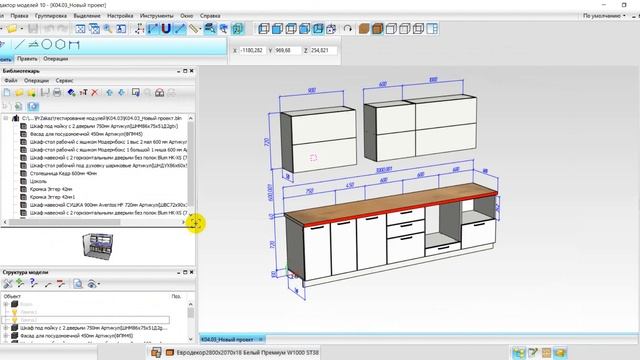
Task: Click the blue down arrow in Библиотекарь
Action: [x=122, y=93]
